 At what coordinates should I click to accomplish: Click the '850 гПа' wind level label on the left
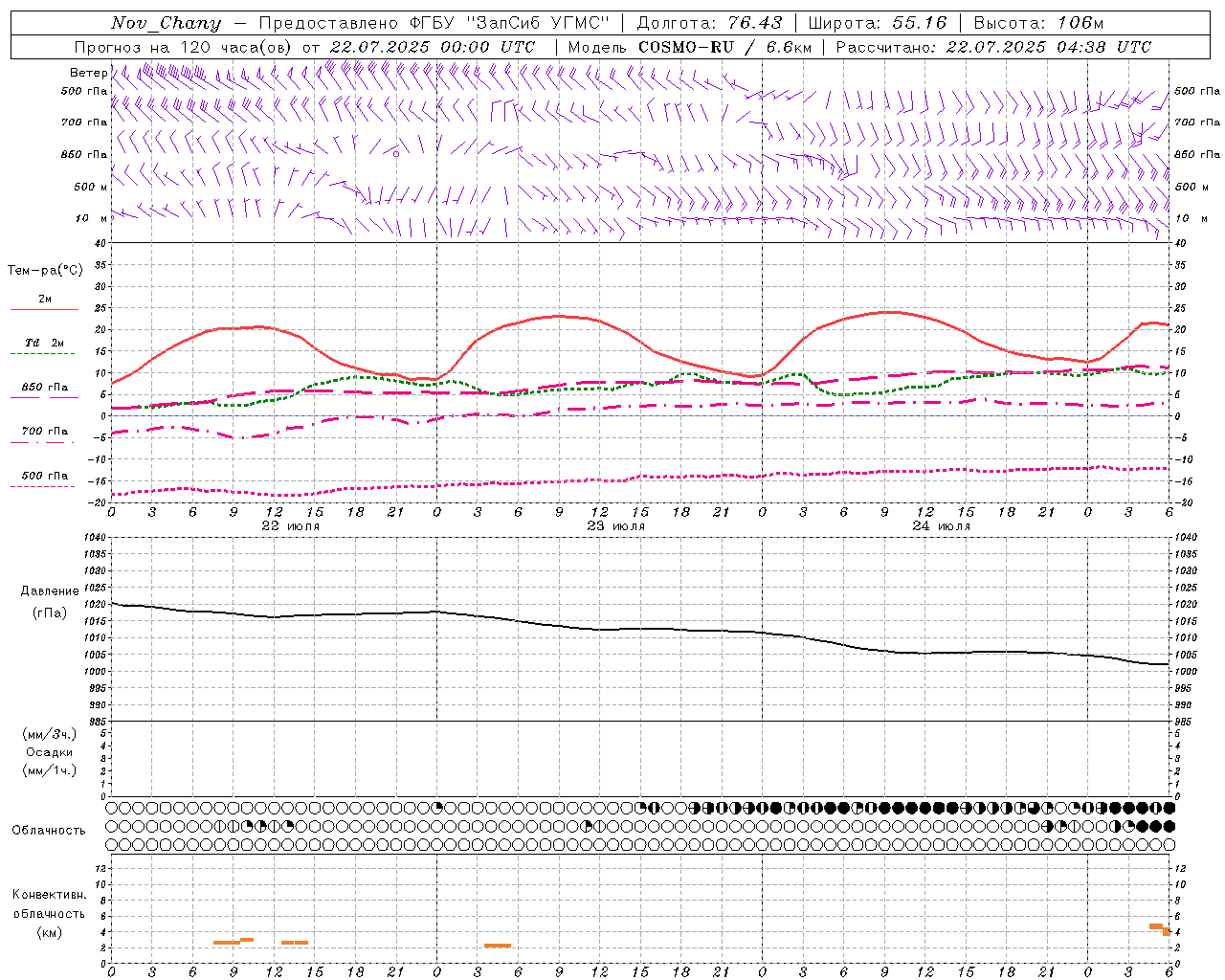pyautogui.click(x=84, y=155)
